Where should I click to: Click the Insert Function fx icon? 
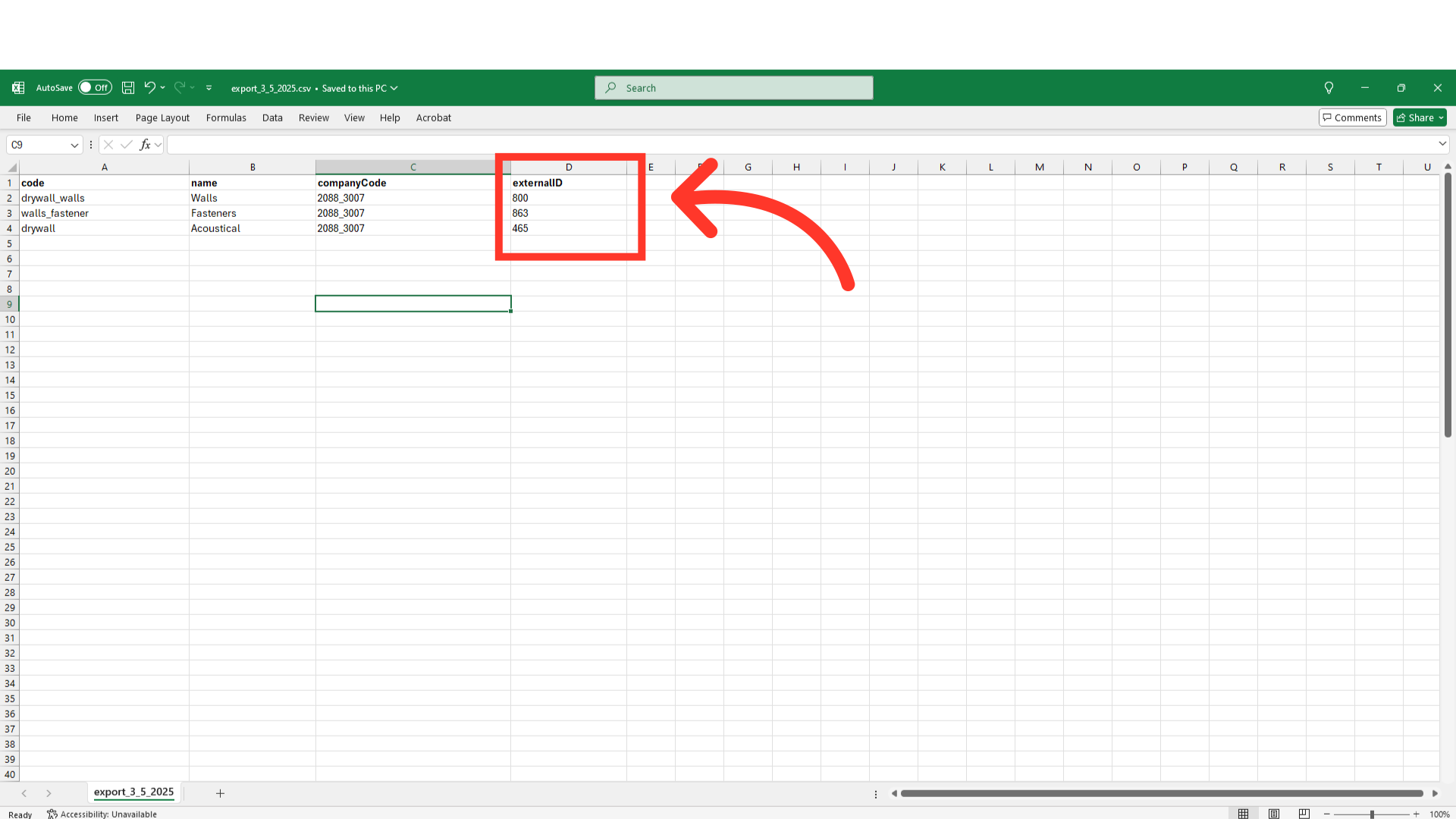(x=145, y=145)
